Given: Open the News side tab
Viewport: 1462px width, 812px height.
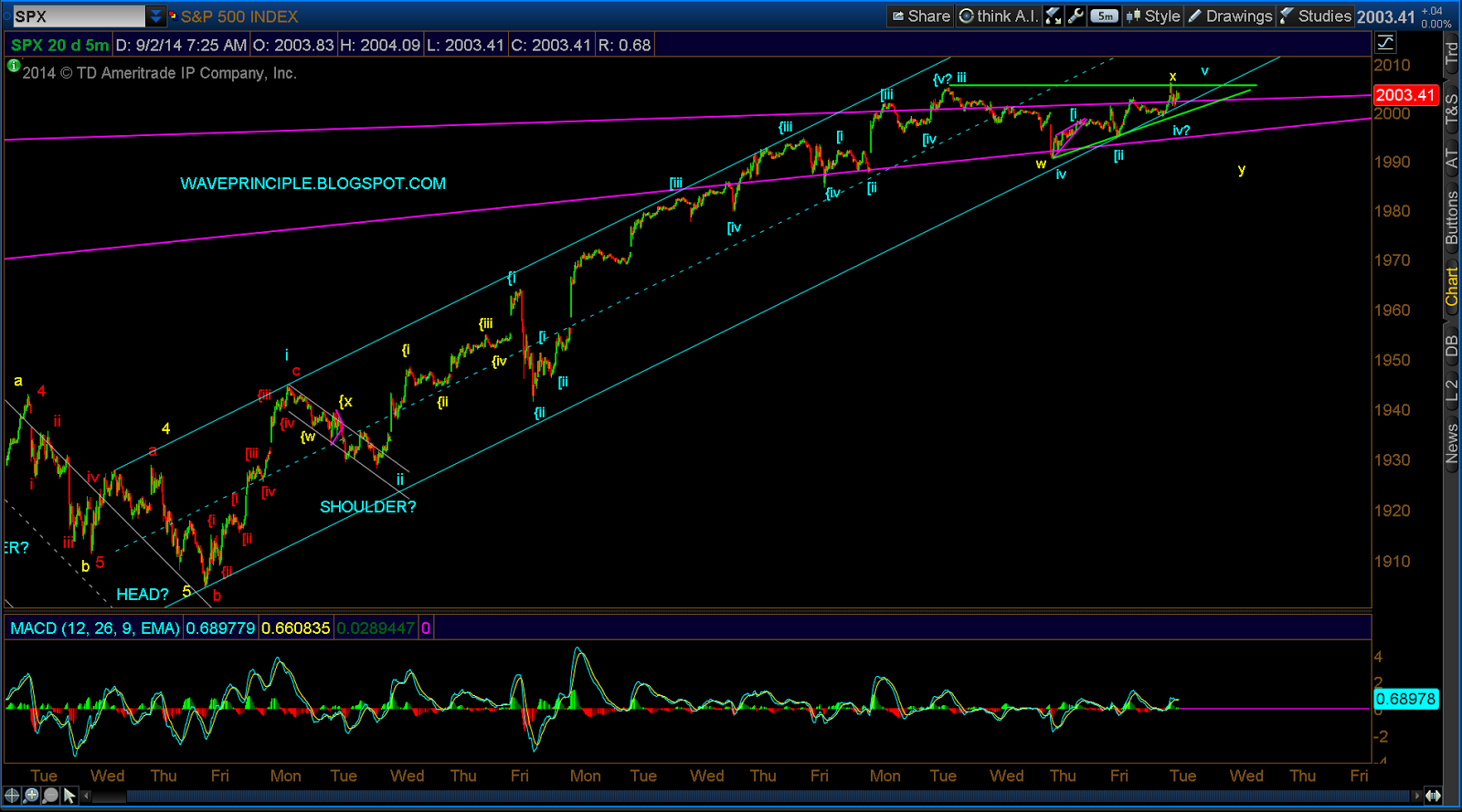Looking at the screenshot, I should tap(1451, 443).
